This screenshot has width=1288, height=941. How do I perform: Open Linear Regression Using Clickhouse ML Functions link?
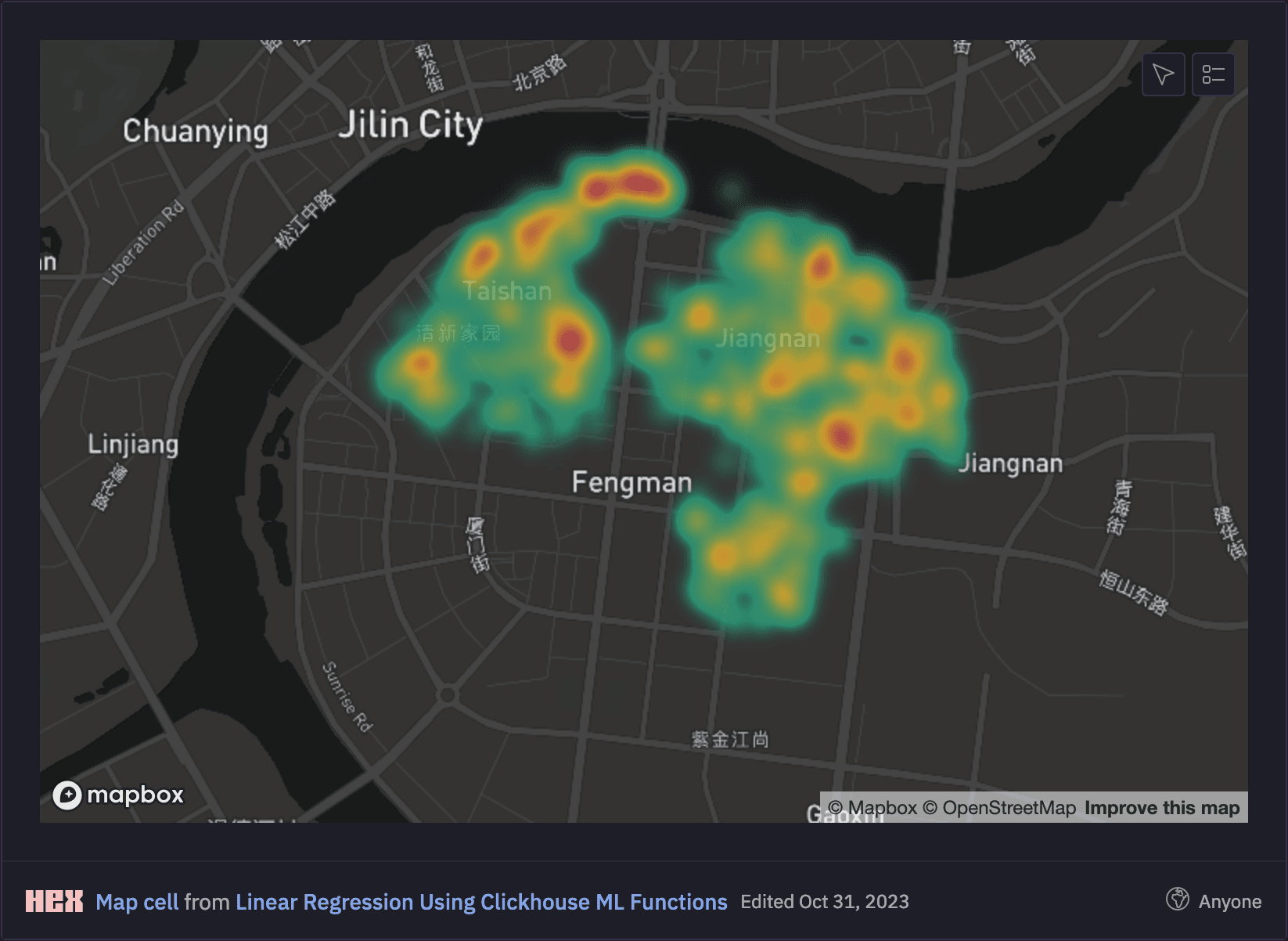pyautogui.click(x=481, y=902)
